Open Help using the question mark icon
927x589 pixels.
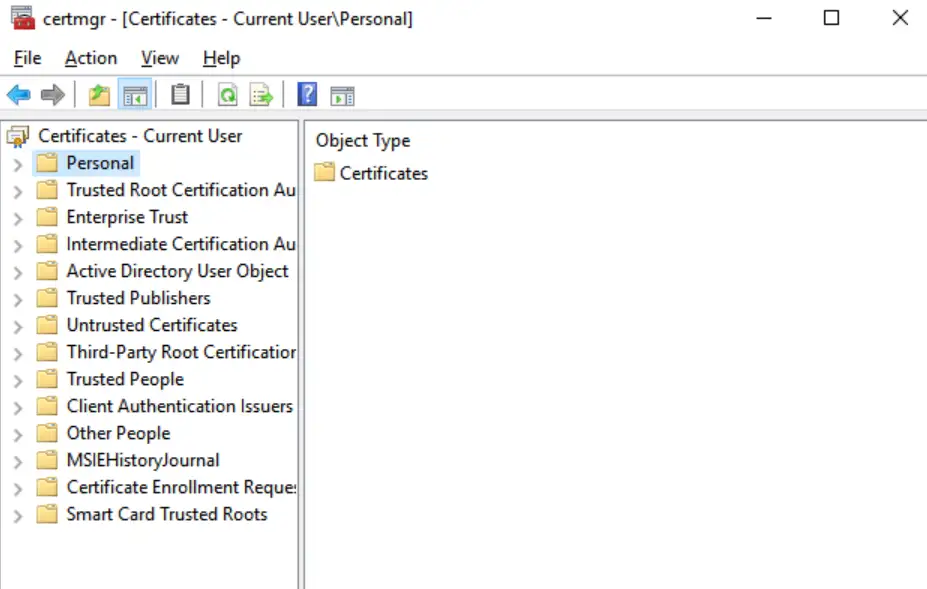(x=306, y=94)
